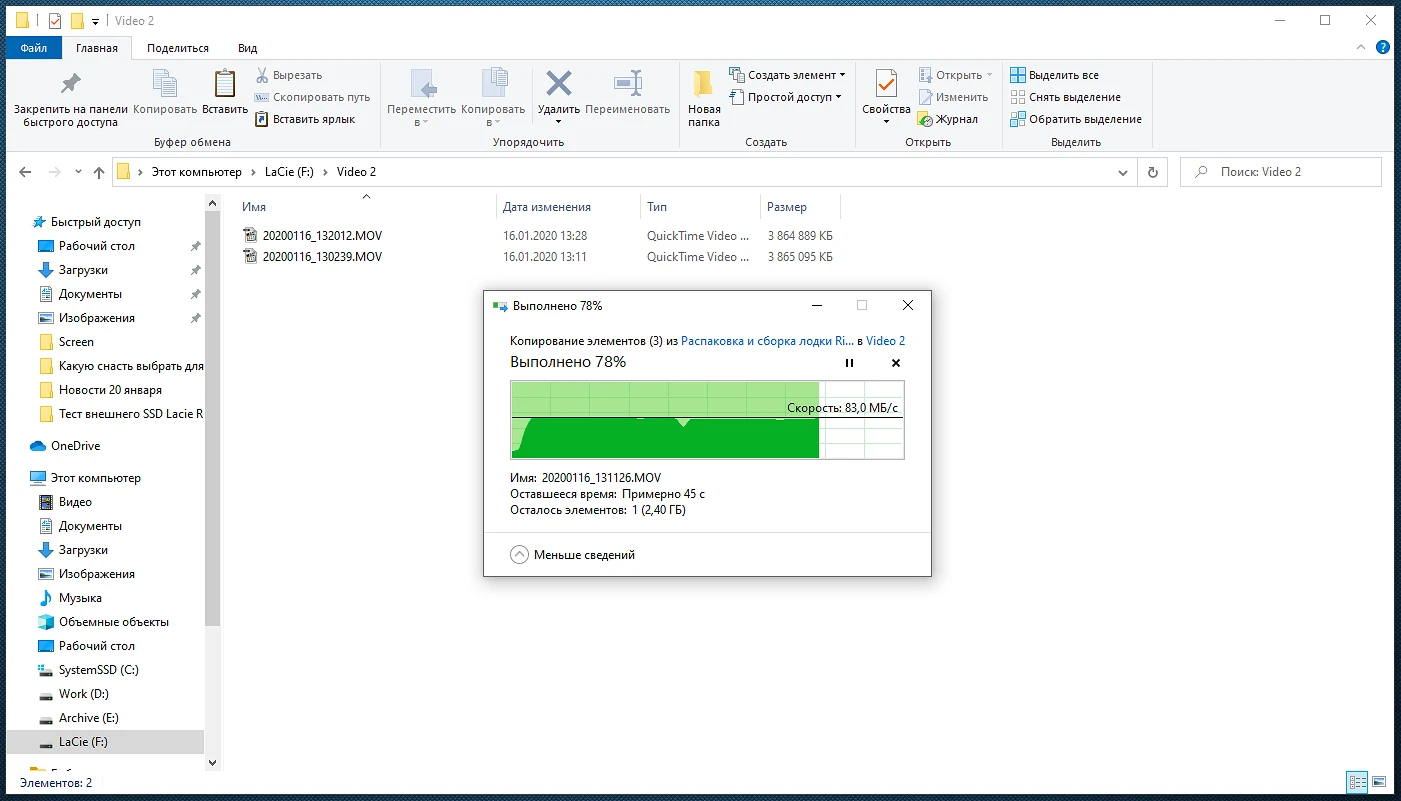Cancel the copy with the X icon
The height and width of the screenshot is (801, 1401).
pos(895,363)
